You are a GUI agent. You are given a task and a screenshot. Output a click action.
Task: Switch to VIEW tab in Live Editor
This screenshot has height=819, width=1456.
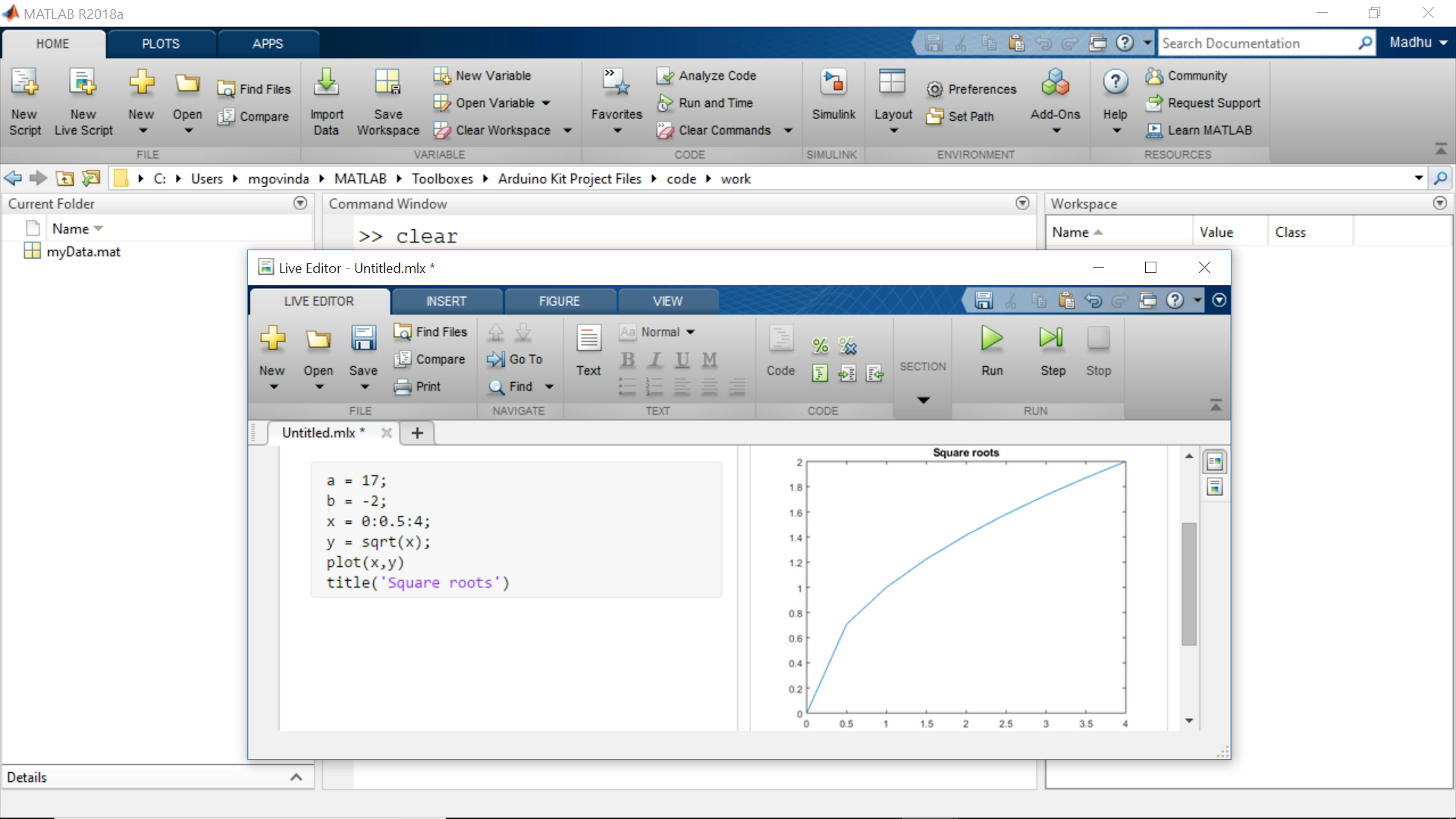point(668,301)
